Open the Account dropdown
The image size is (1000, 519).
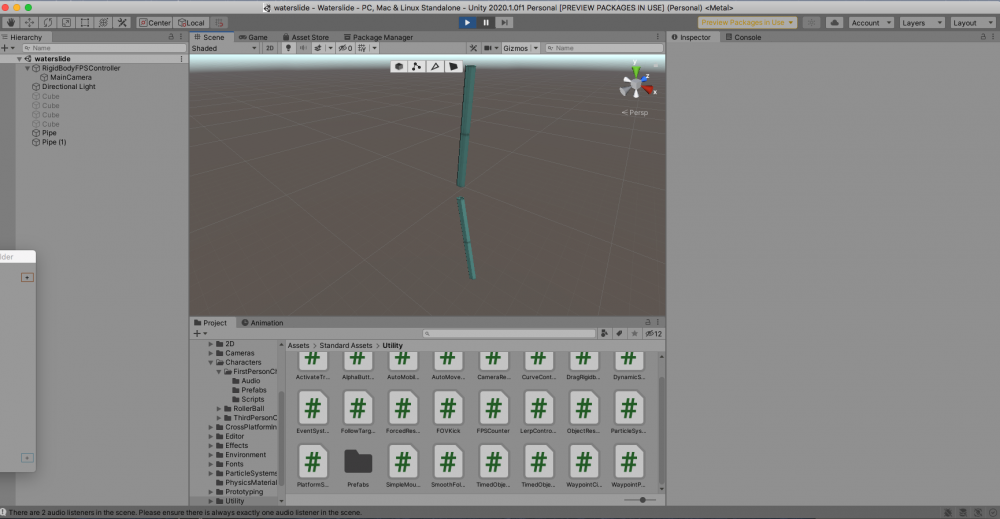(x=870, y=22)
